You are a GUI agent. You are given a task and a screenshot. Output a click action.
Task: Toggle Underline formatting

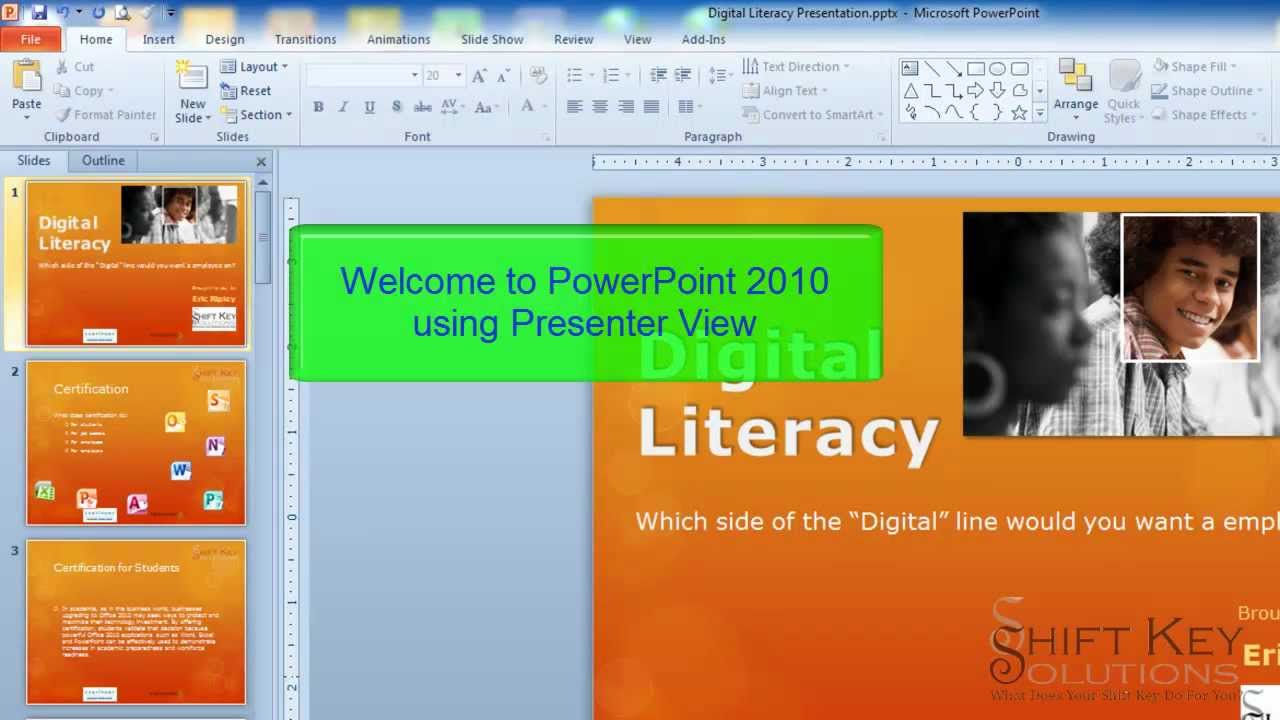tap(369, 107)
